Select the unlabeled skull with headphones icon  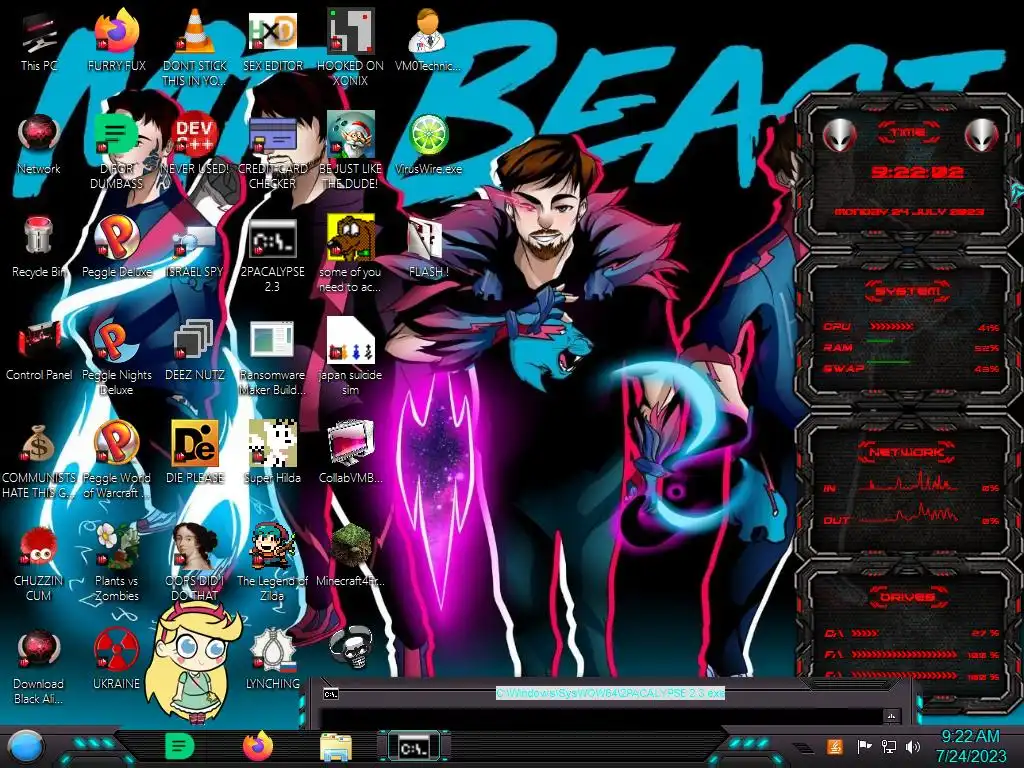point(351,648)
